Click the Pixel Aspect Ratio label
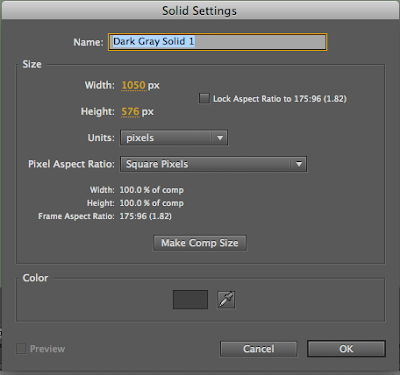The width and height of the screenshot is (400, 375). click(71, 164)
